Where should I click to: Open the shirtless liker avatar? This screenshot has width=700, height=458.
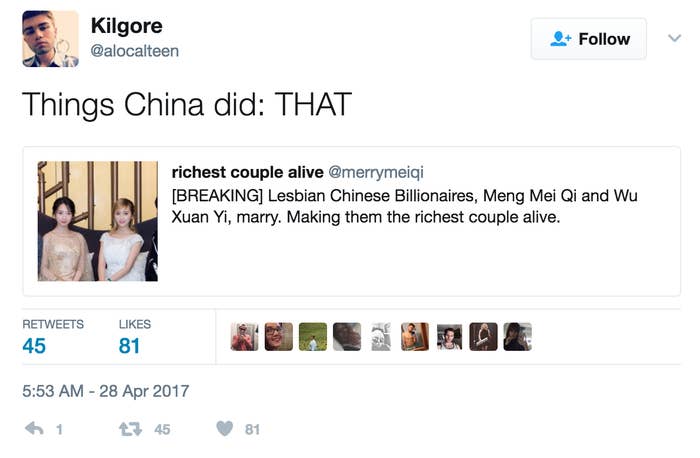click(415, 337)
